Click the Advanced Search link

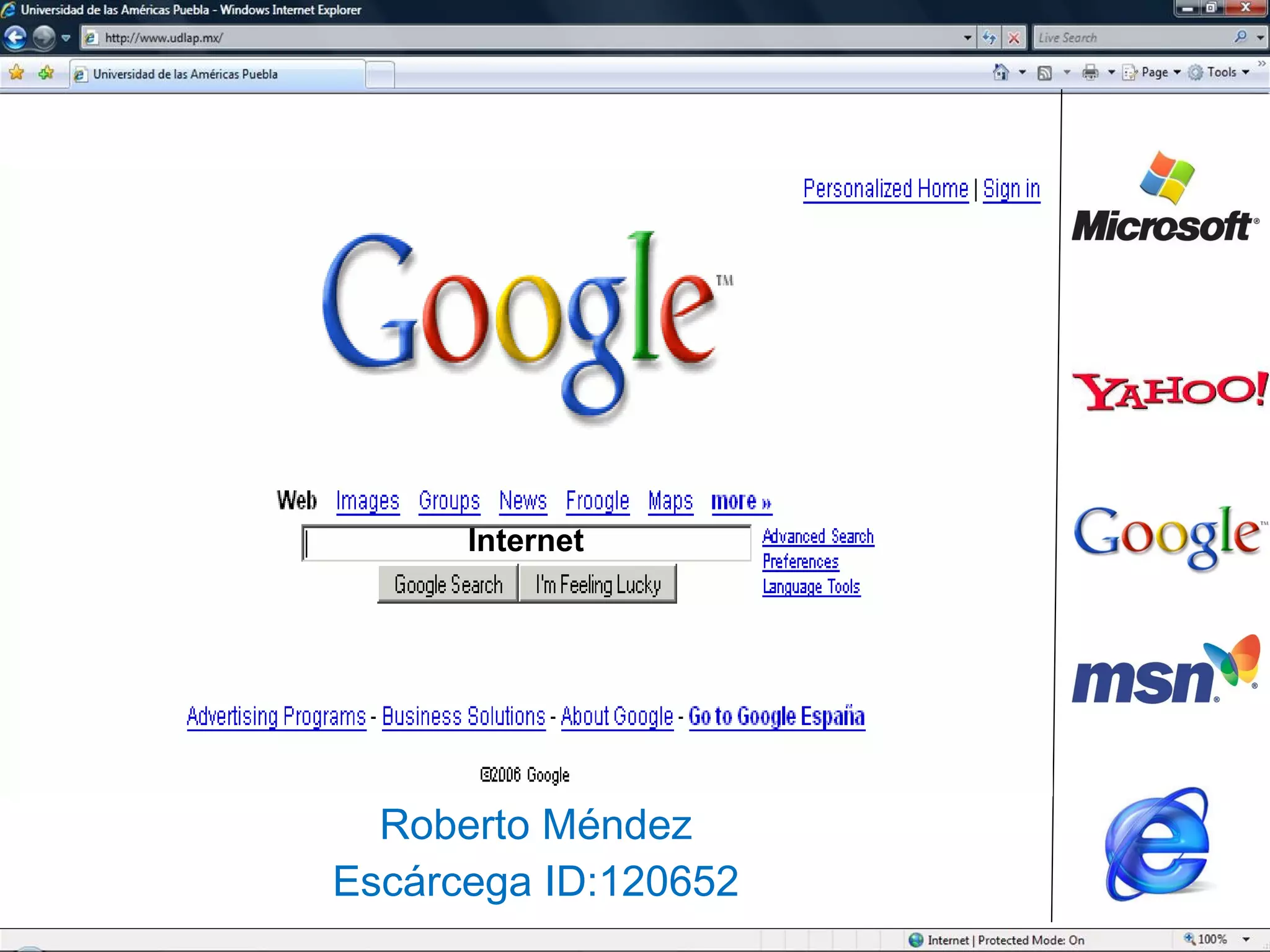point(817,536)
